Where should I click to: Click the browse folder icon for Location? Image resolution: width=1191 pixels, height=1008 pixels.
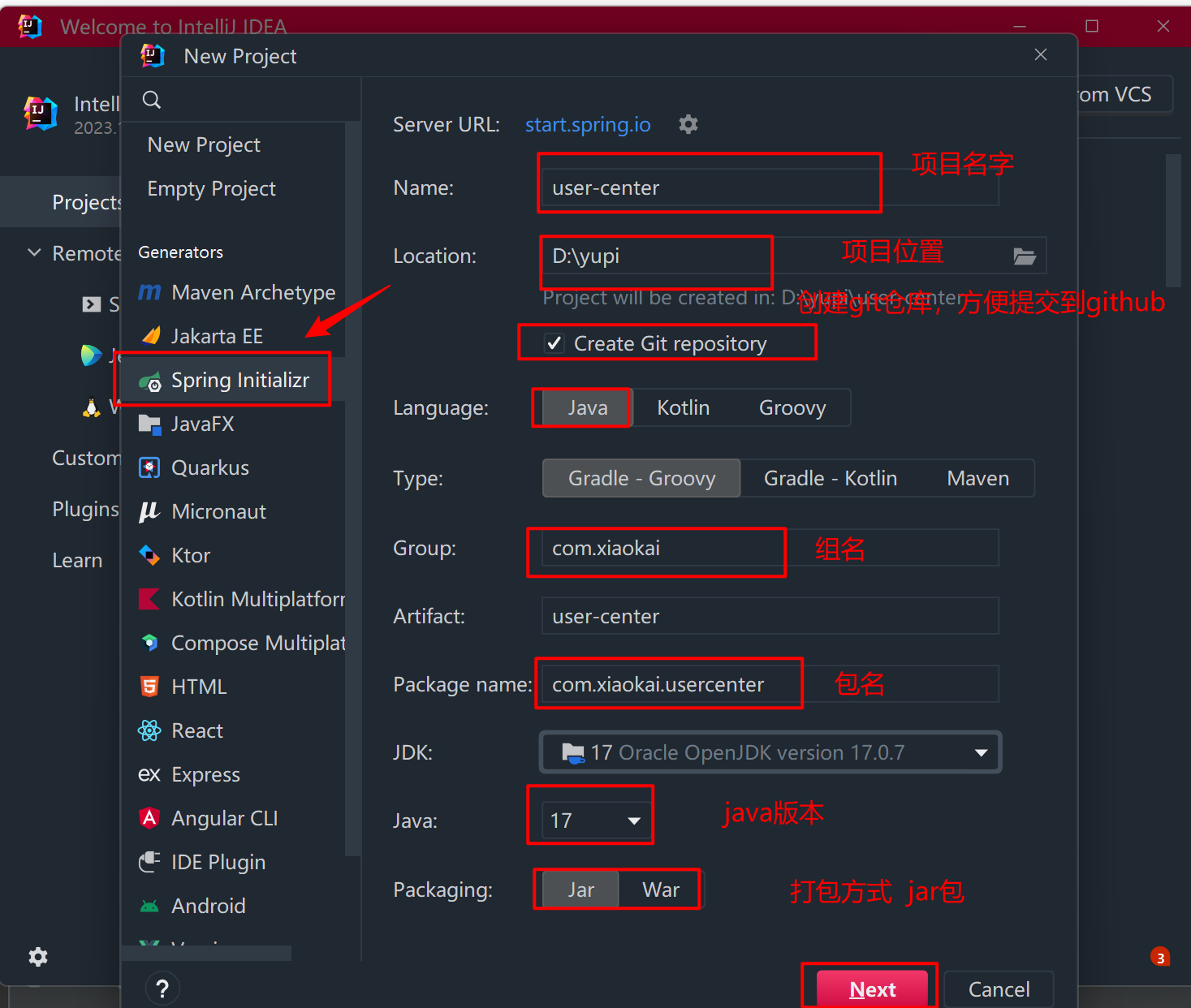pos(1025,256)
